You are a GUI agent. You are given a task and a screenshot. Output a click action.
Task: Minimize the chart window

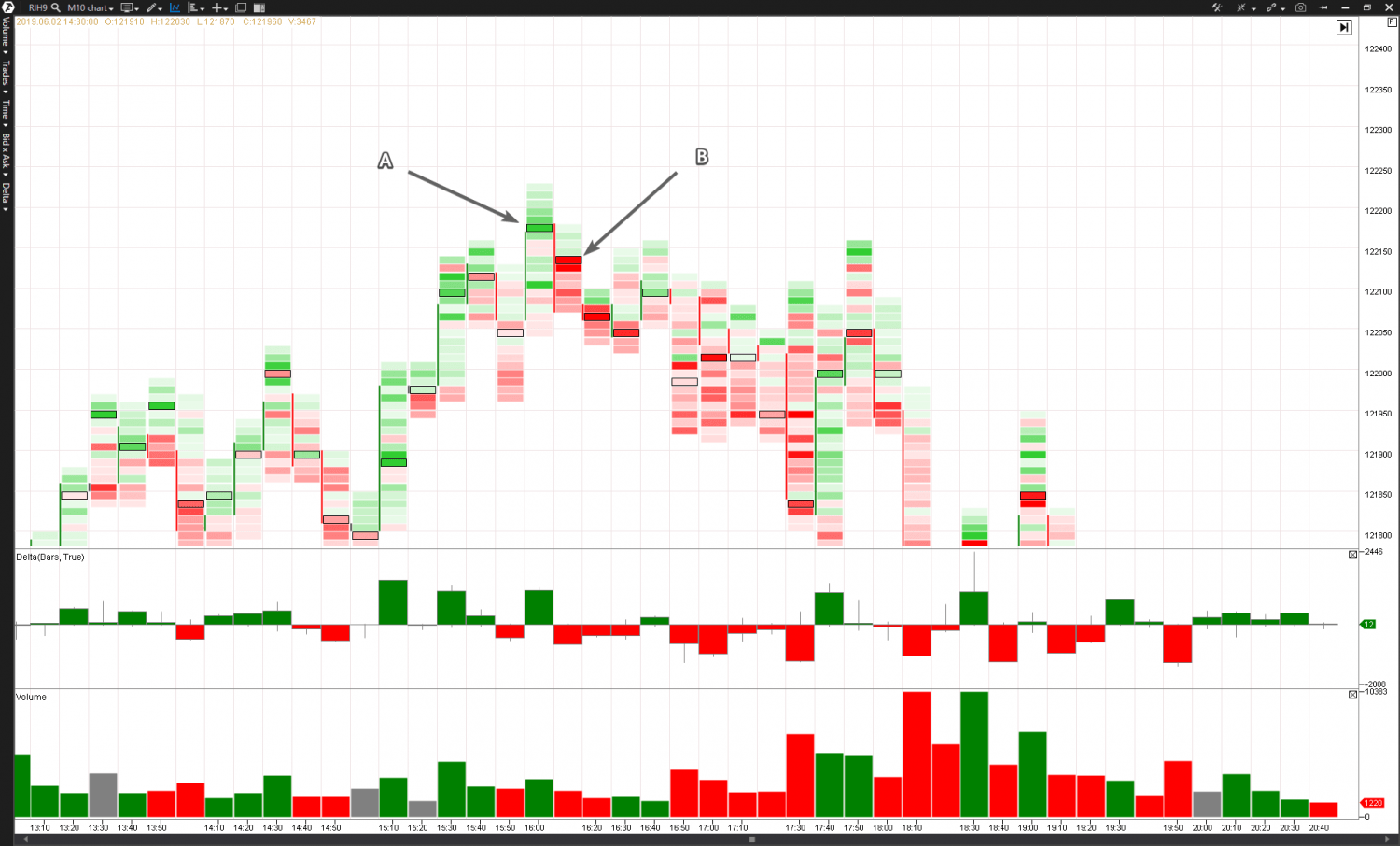[1345, 7]
